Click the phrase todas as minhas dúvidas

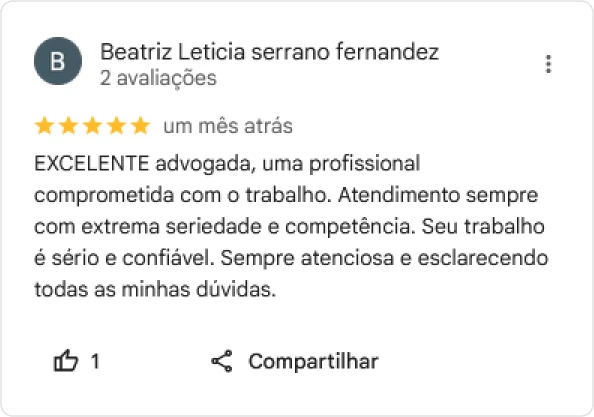(x=155, y=290)
